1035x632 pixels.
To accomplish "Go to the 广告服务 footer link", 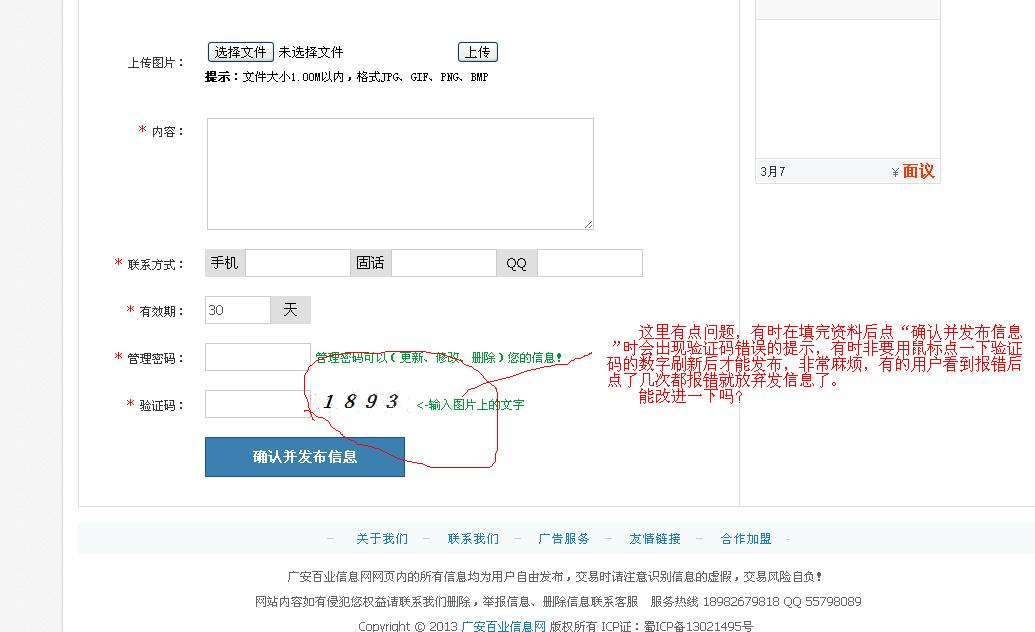I will point(564,539).
